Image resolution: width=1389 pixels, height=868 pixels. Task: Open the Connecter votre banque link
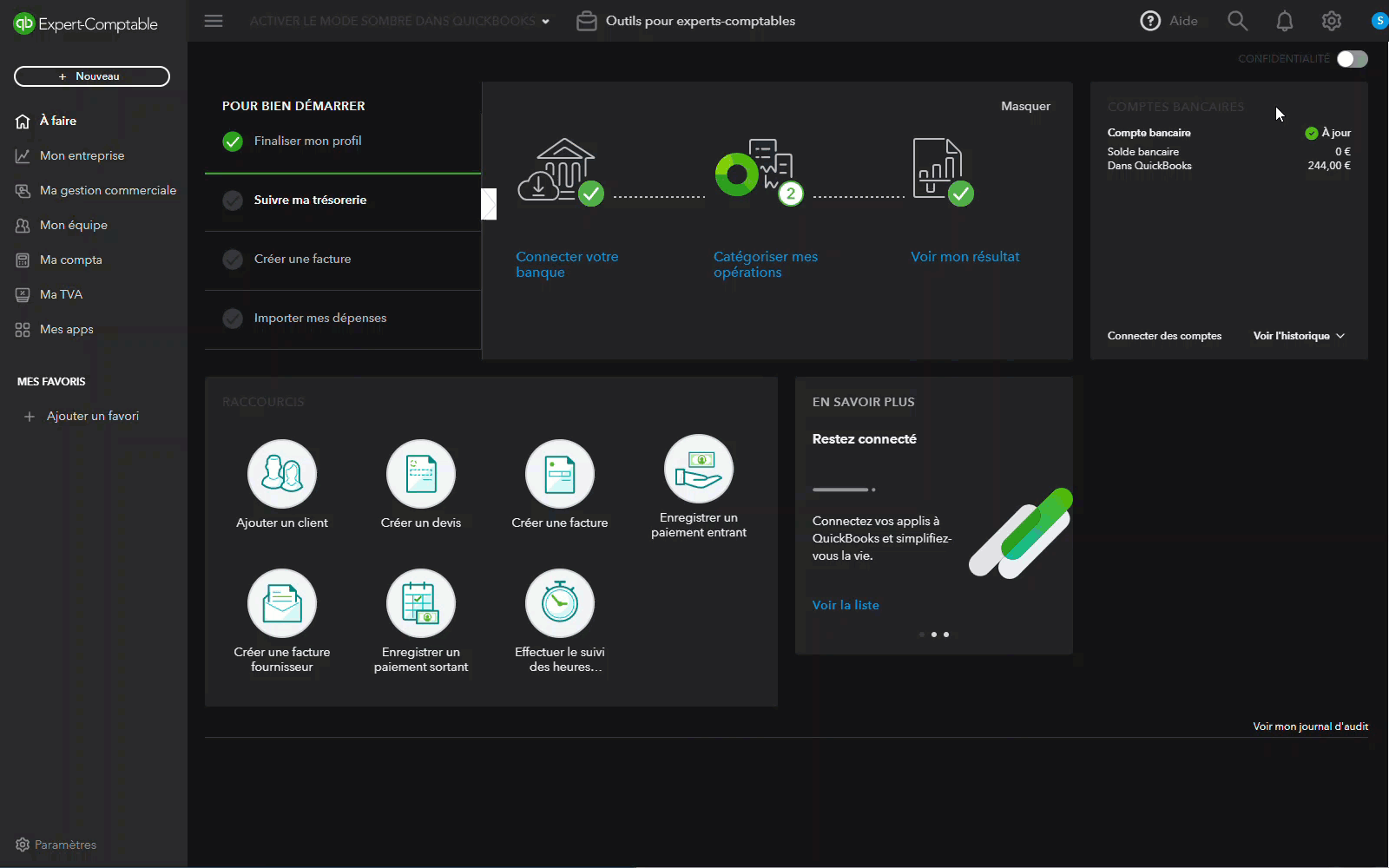tap(567, 264)
